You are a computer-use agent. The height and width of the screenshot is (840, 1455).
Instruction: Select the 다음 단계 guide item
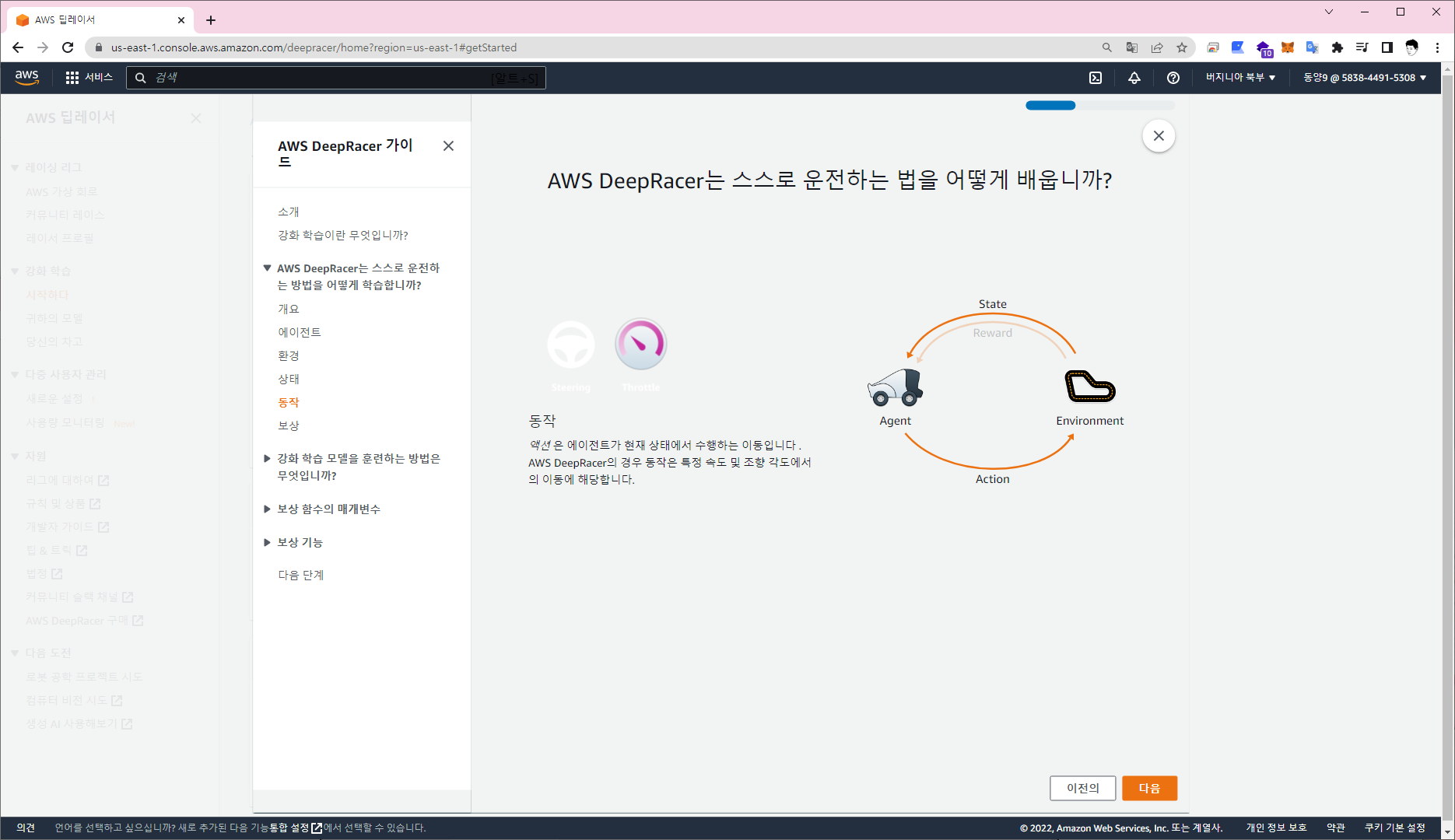coord(301,575)
